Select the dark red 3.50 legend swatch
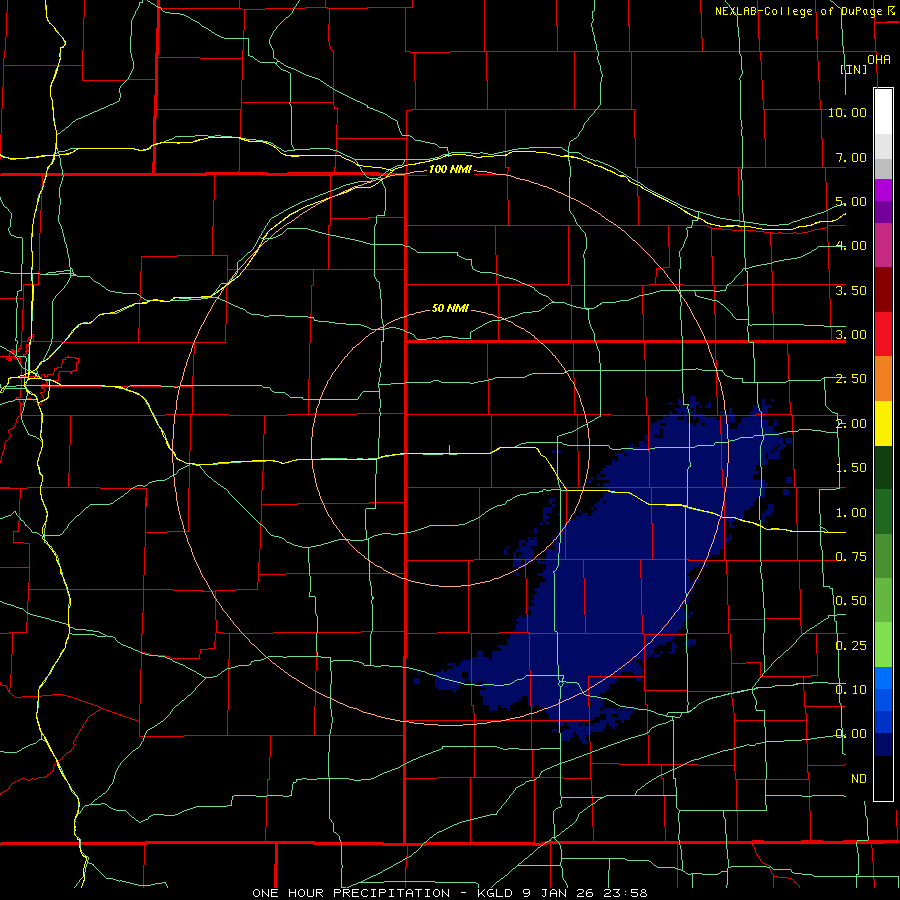Screen dimensions: 900x900 [x=883, y=290]
